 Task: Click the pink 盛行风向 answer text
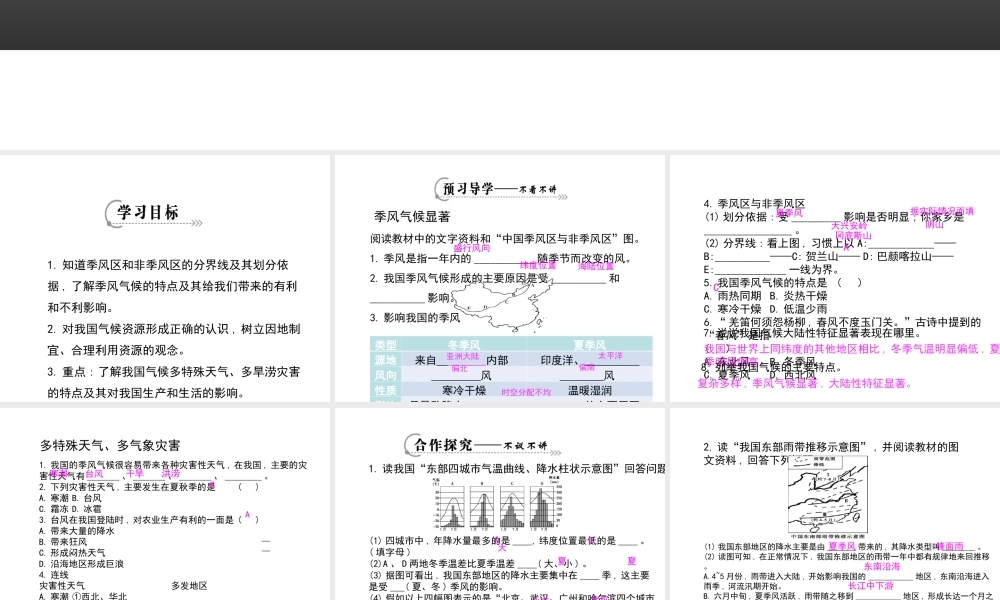pyautogui.click(x=472, y=247)
